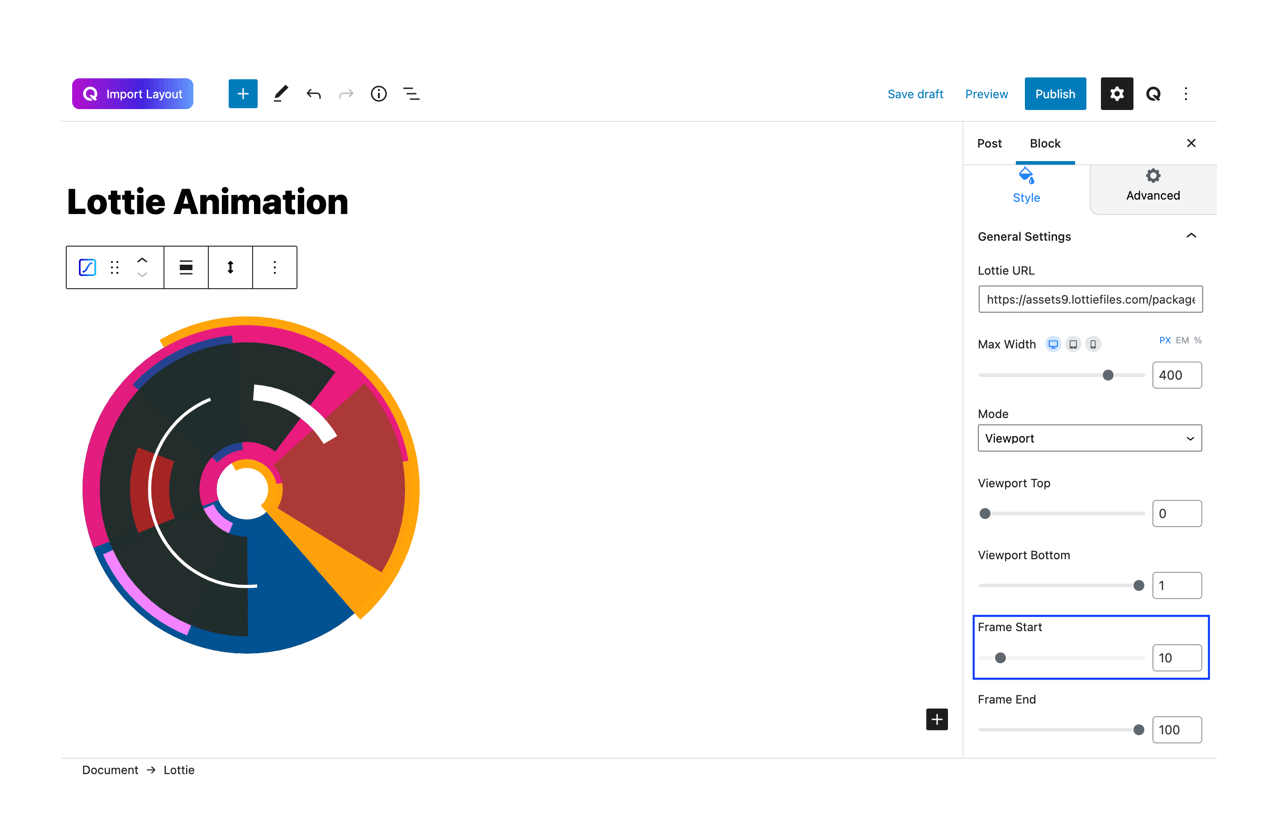This screenshot has width=1280, height=836.
Task: Set Max Width unit to EM
Action: (x=1182, y=341)
